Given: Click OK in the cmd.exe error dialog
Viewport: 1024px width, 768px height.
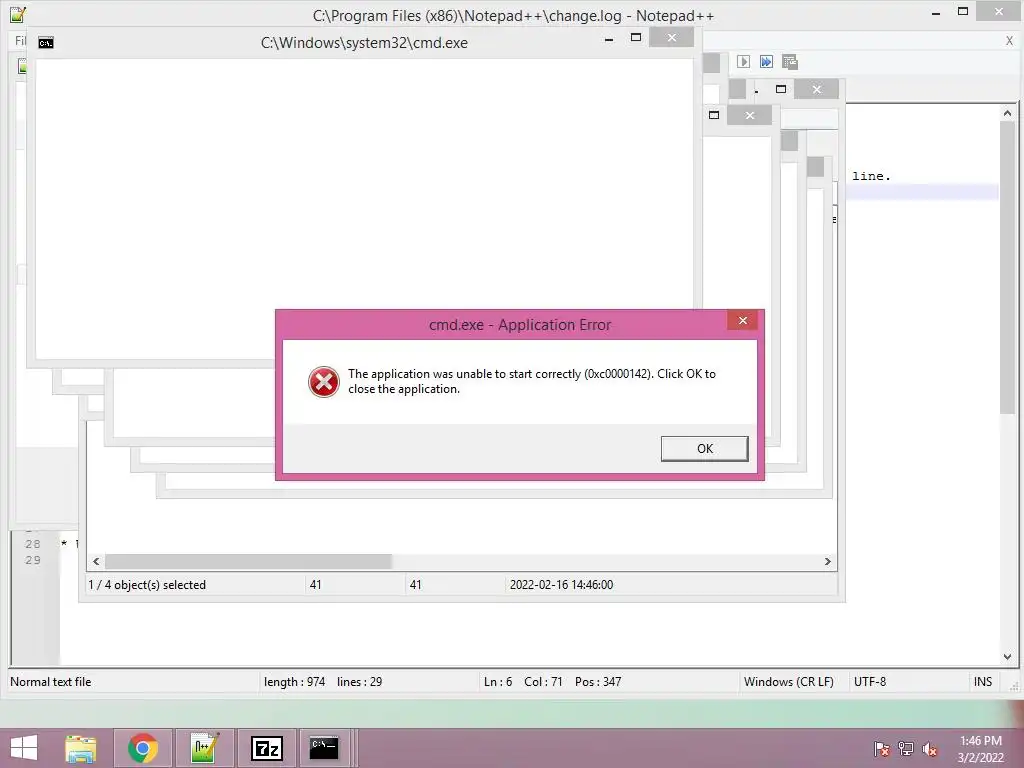Looking at the screenshot, I should tap(704, 449).
